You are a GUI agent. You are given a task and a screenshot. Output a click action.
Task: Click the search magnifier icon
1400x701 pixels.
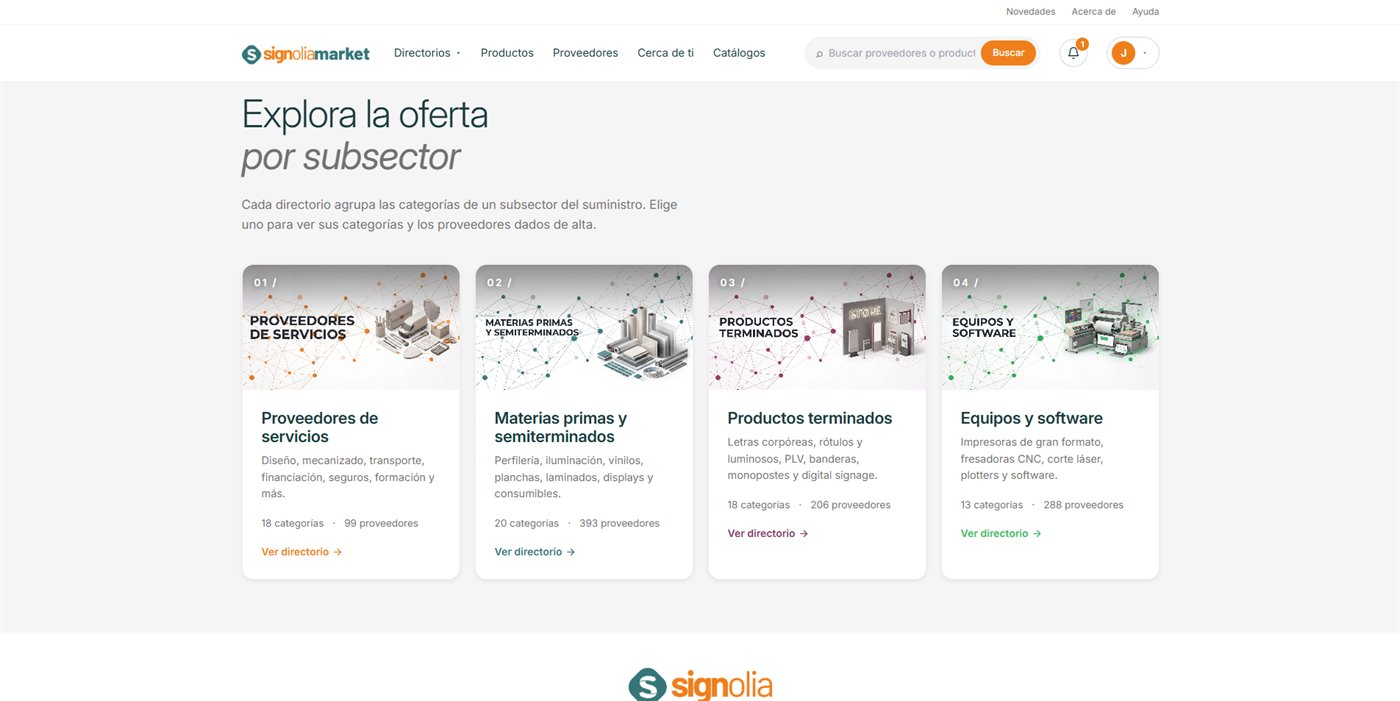pos(819,54)
